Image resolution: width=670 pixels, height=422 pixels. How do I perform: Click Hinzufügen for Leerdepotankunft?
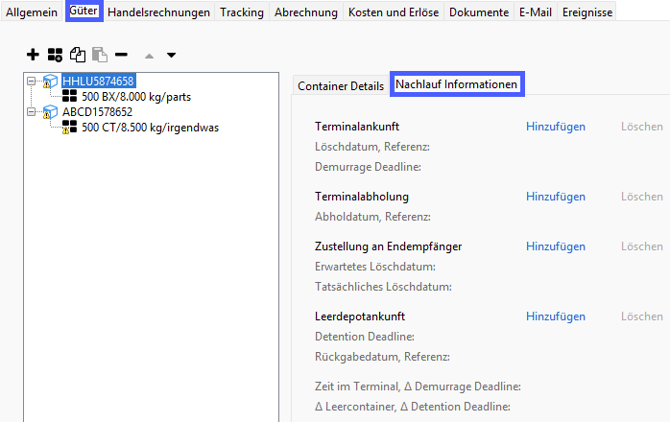tap(556, 317)
